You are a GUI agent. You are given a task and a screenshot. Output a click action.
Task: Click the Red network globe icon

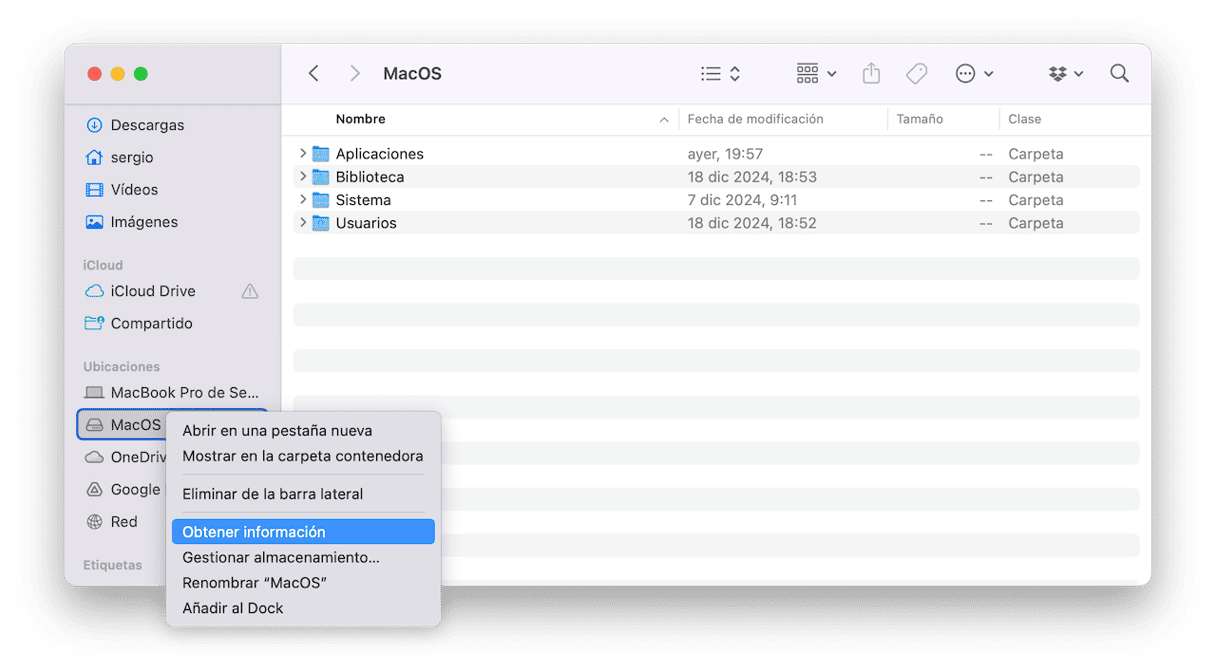pos(94,521)
